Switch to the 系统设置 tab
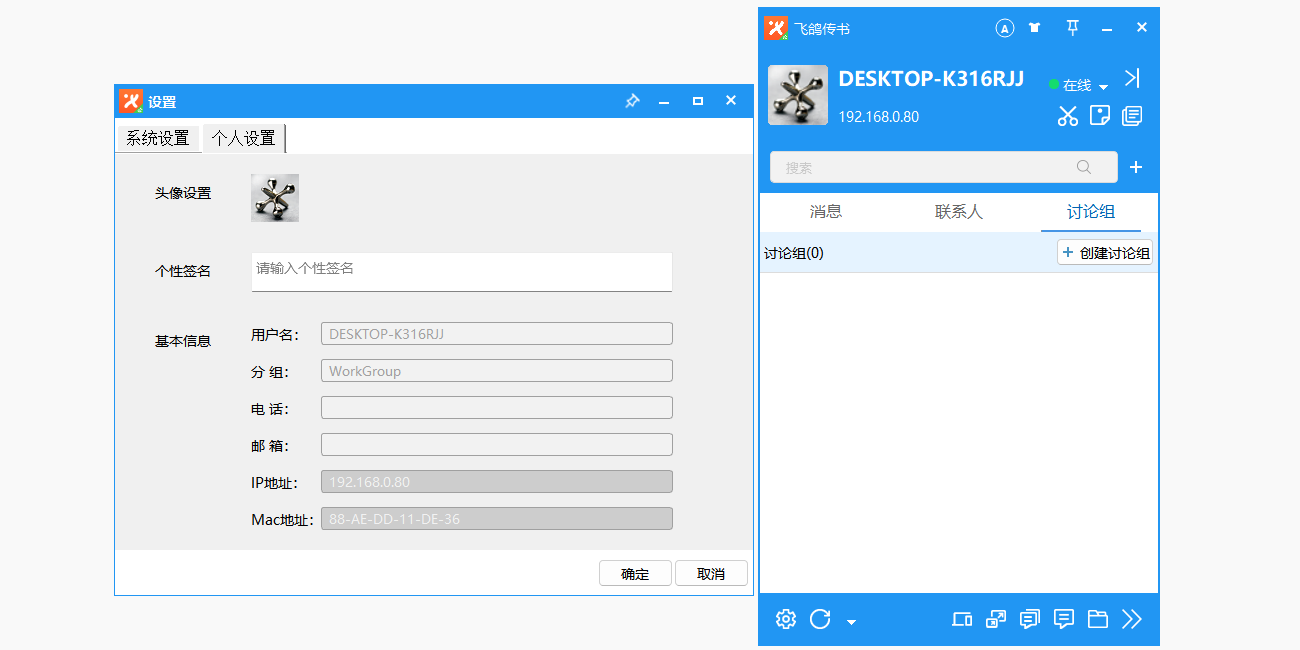 158,138
